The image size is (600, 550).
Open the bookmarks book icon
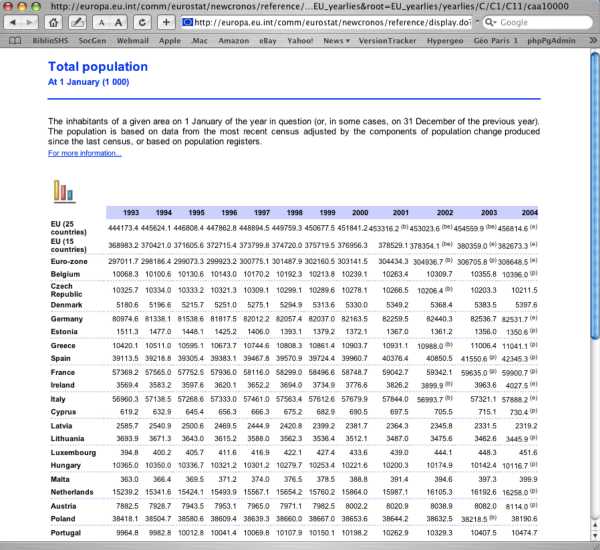click(x=15, y=41)
